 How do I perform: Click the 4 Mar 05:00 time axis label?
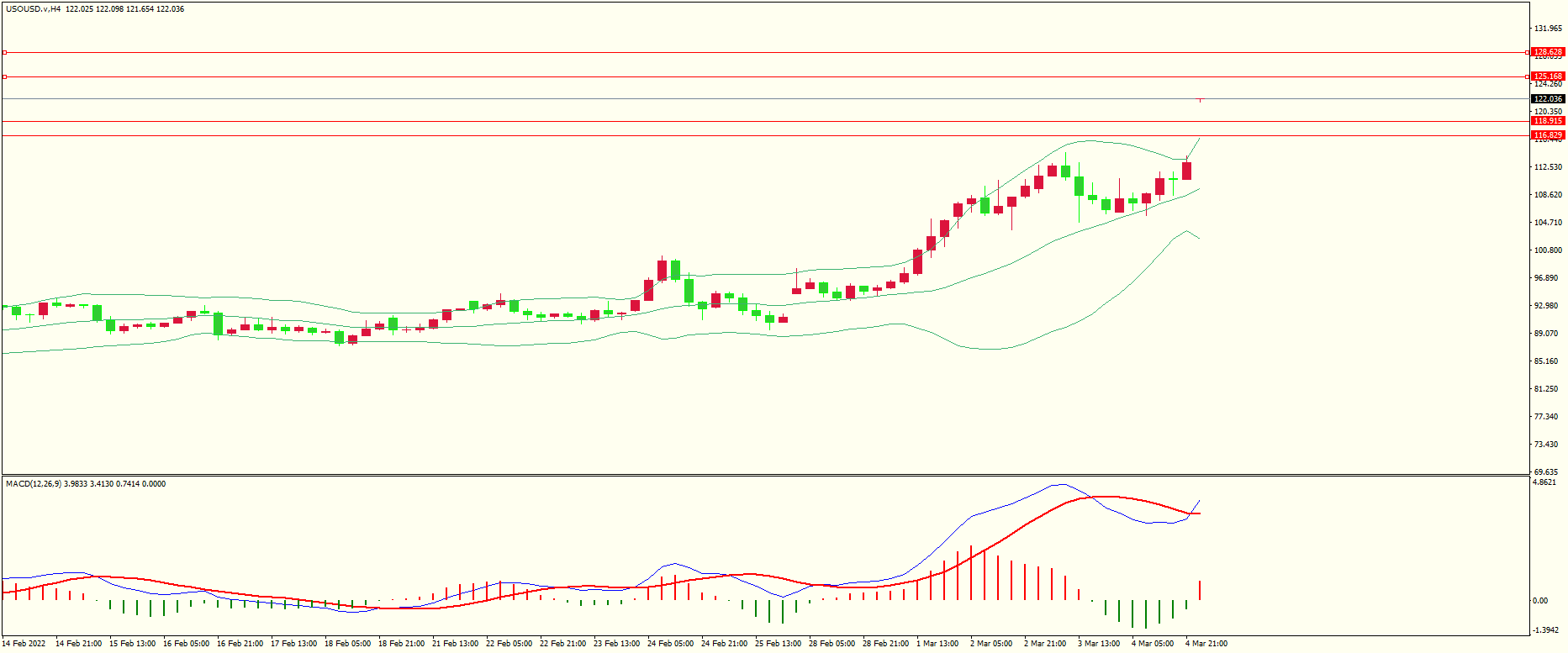(1153, 644)
